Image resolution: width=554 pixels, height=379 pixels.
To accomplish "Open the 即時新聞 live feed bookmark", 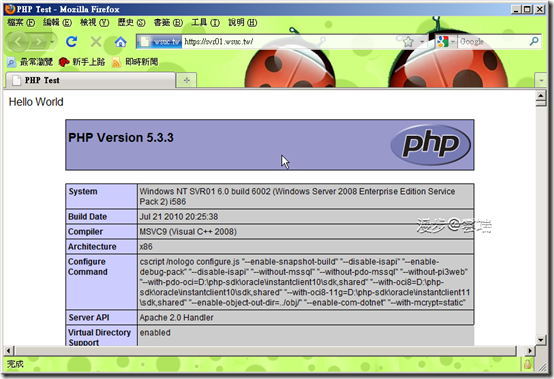I will pos(135,62).
